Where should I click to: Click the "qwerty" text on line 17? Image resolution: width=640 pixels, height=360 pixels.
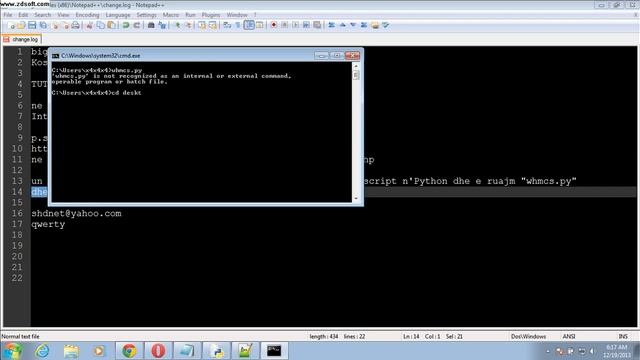click(48, 224)
